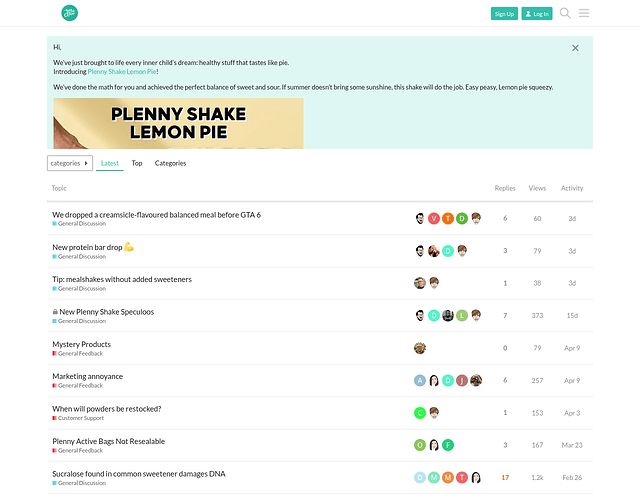This screenshot has height=500, width=640.
Task: Click red T avatar in Sucralose row
Action: pos(462,478)
